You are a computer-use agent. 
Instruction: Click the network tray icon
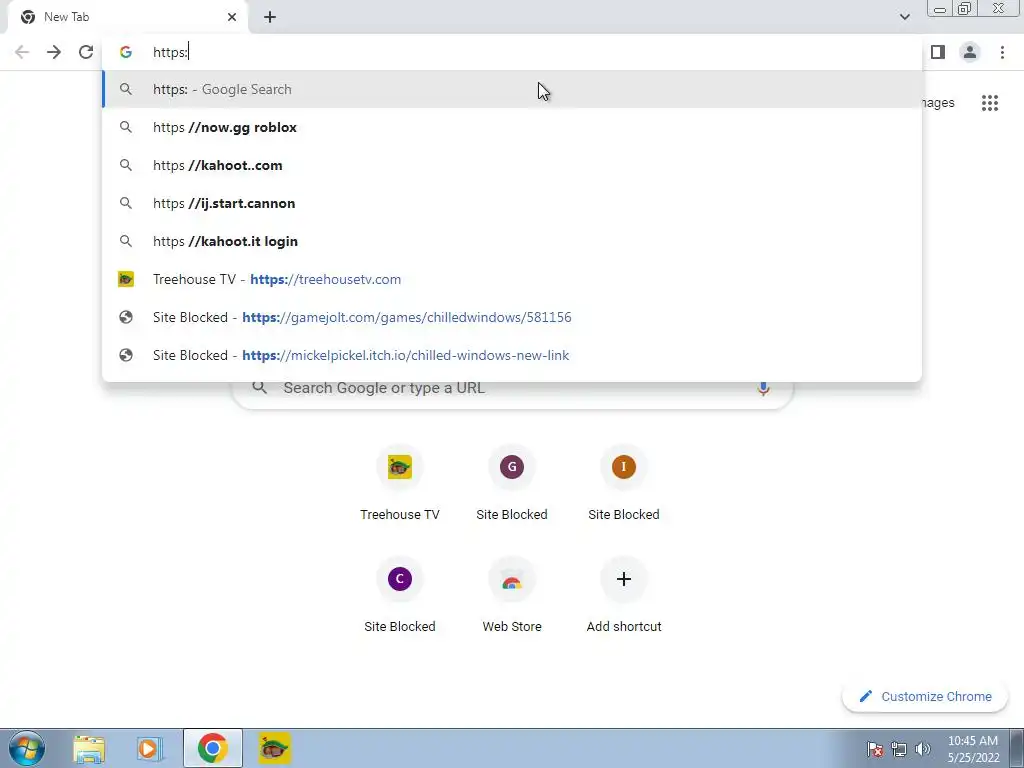(x=899, y=749)
